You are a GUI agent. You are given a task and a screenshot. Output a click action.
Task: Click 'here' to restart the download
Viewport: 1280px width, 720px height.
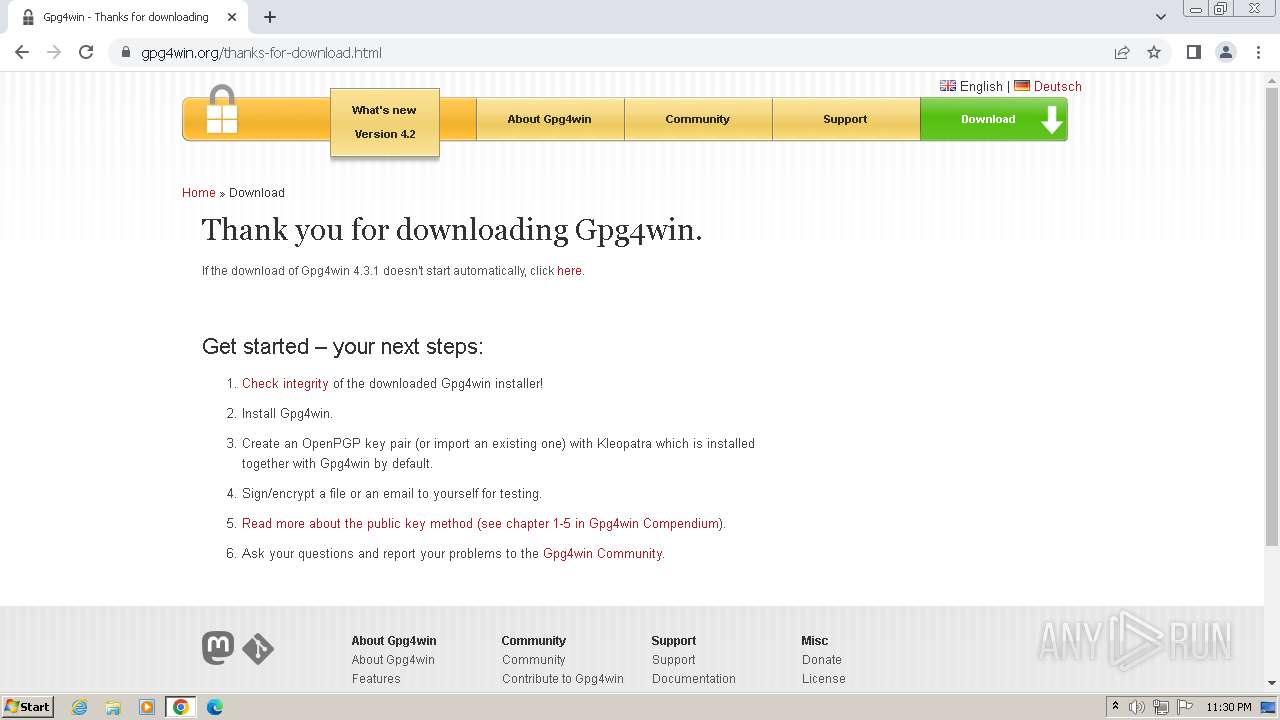pos(569,271)
